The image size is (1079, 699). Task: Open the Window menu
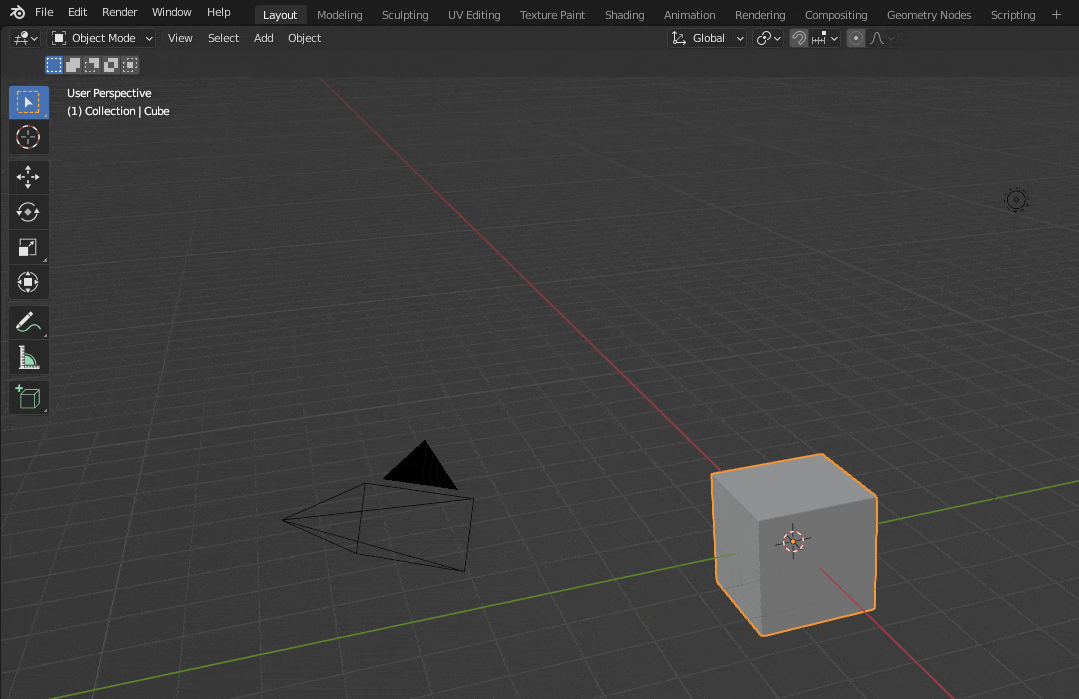pyautogui.click(x=171, y=12)
